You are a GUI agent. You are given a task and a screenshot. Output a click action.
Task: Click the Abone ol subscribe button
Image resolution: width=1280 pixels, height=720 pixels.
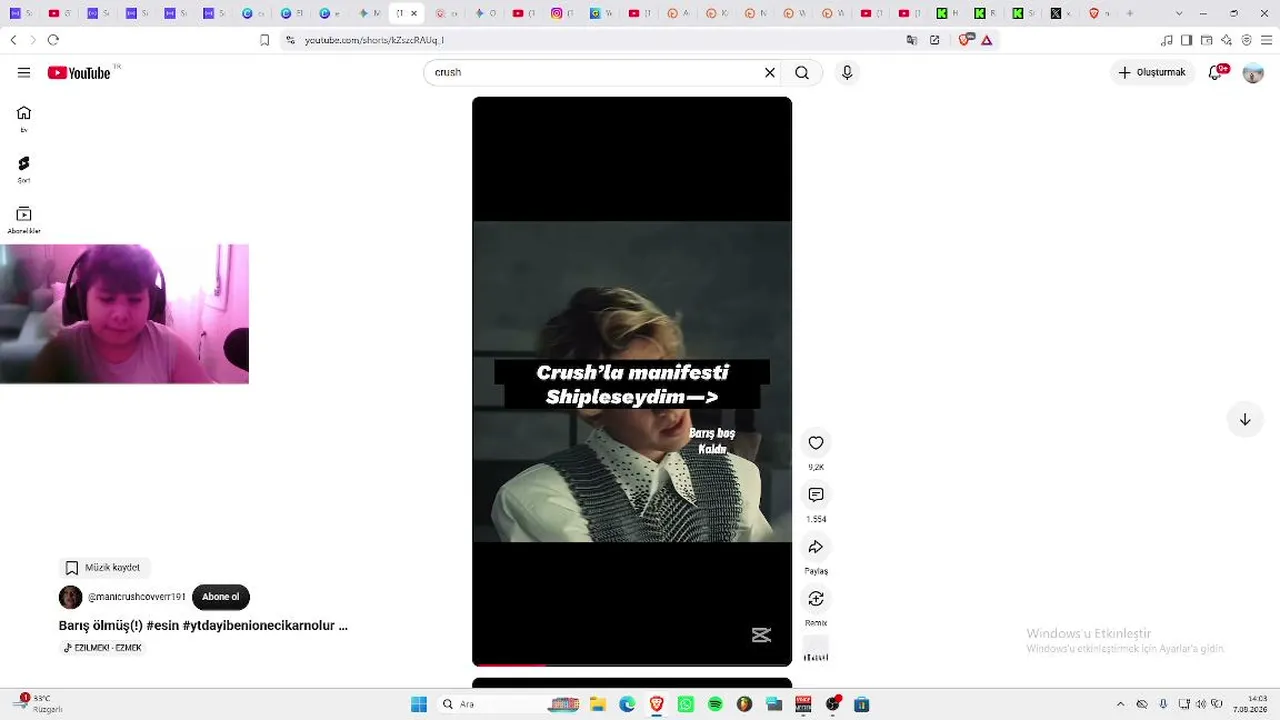(221, 597)
